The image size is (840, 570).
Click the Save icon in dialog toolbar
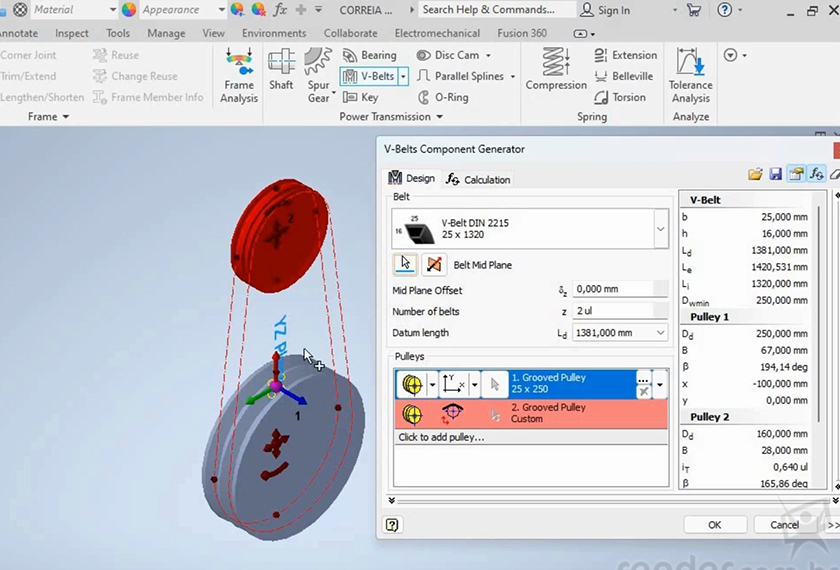pyautogui.click(x=775, y=174)
